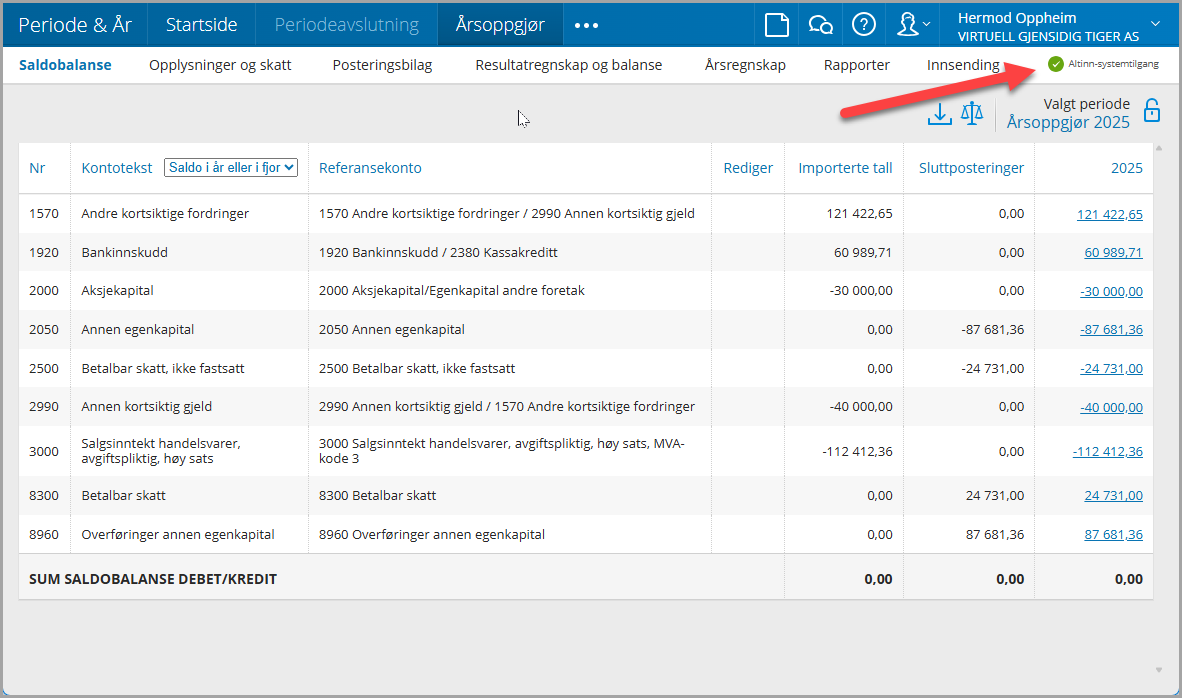The height and width of the screenshot is (698, 1182).
Task: Select the 'Bankinnskudd' account text
Action: click(x=124, y=253)
